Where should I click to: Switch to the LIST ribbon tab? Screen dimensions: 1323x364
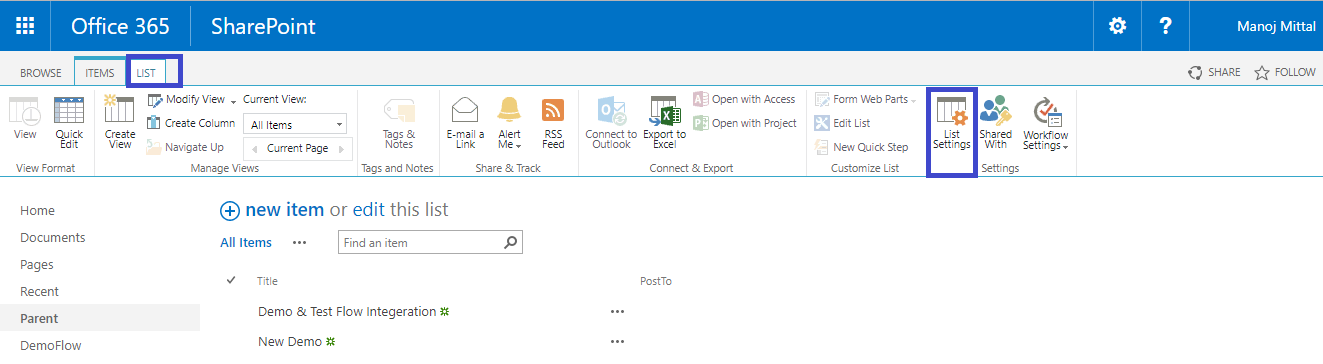point(146,73)
